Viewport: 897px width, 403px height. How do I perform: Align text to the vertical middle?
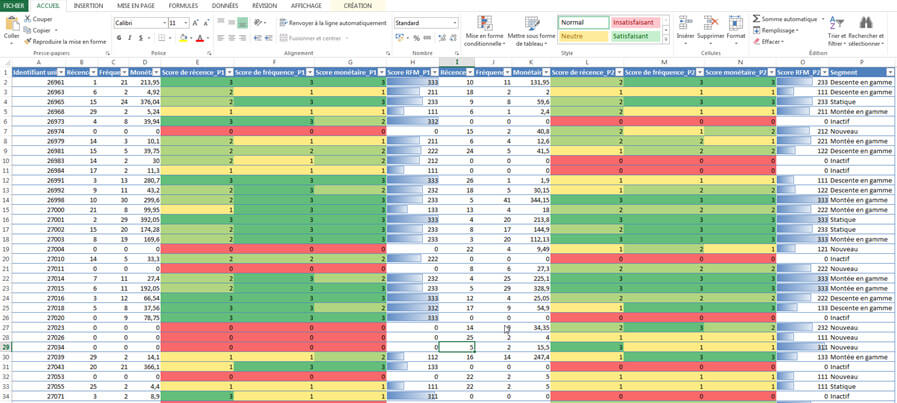tap(232, 23)
